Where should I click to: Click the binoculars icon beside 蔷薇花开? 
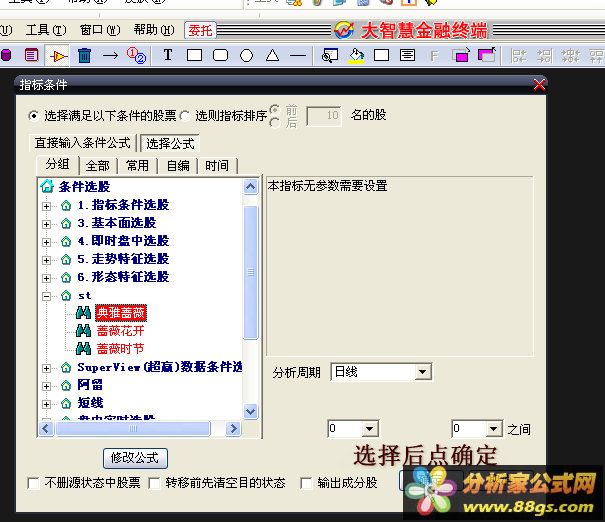(83, 331)
